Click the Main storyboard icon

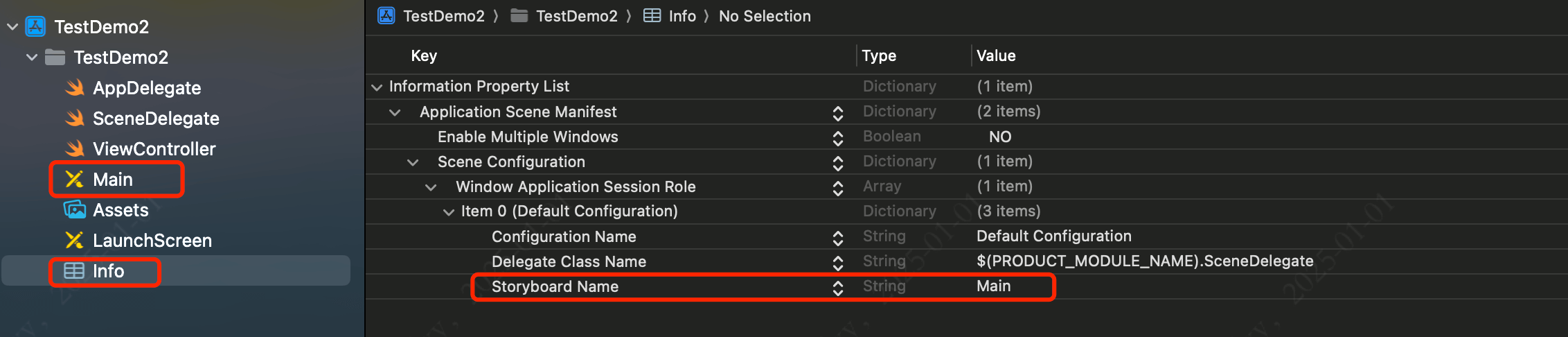tap(74, 180)
